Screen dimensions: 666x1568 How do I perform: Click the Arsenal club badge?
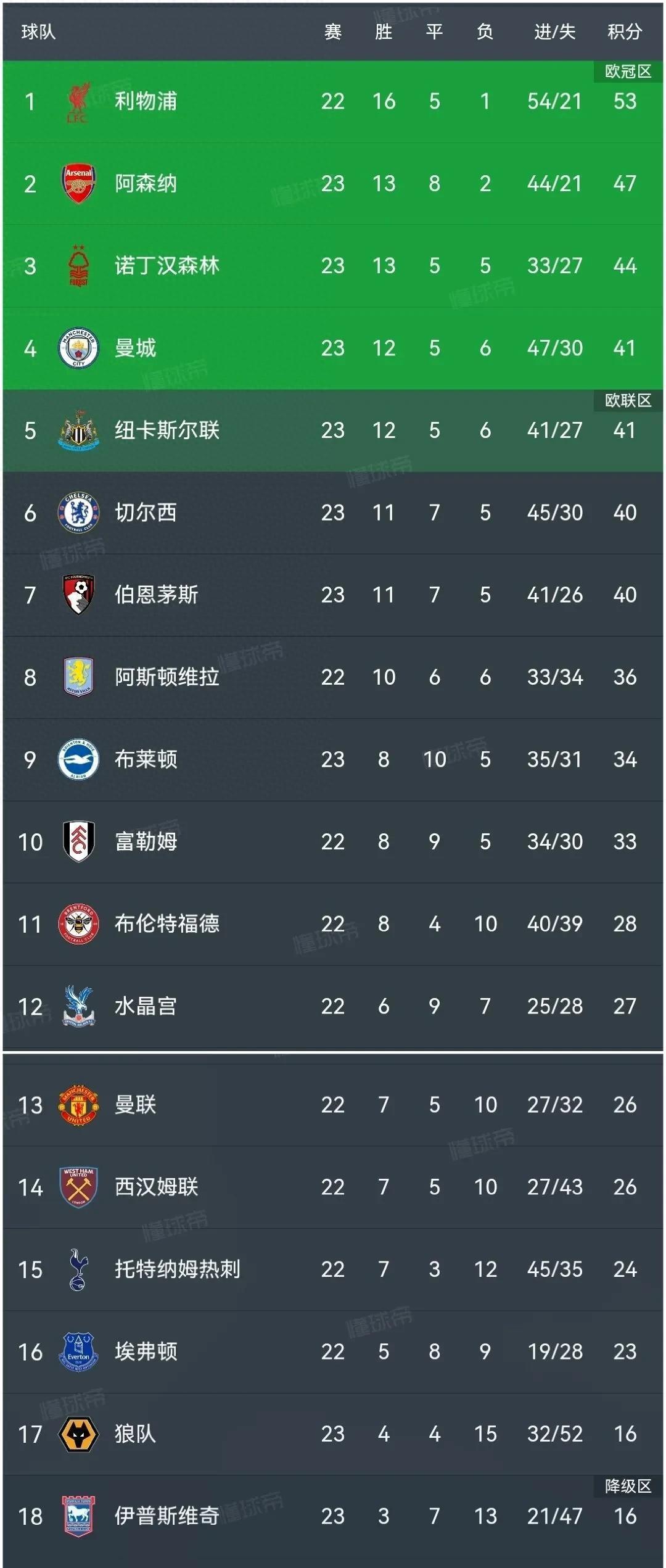pyautogui.click(x=78, y=184)
